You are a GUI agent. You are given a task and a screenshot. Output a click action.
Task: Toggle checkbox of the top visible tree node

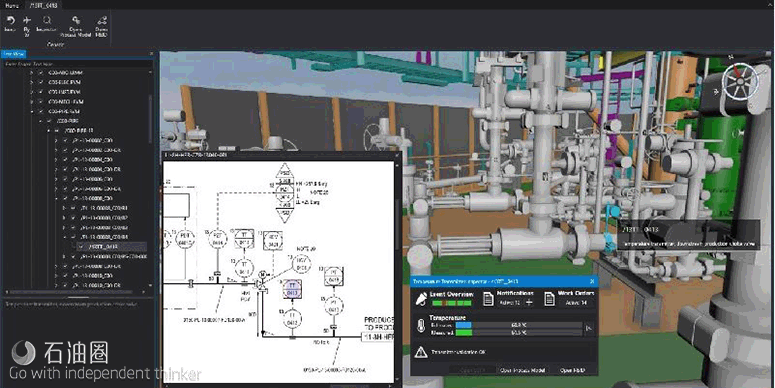tap(41, 72)
